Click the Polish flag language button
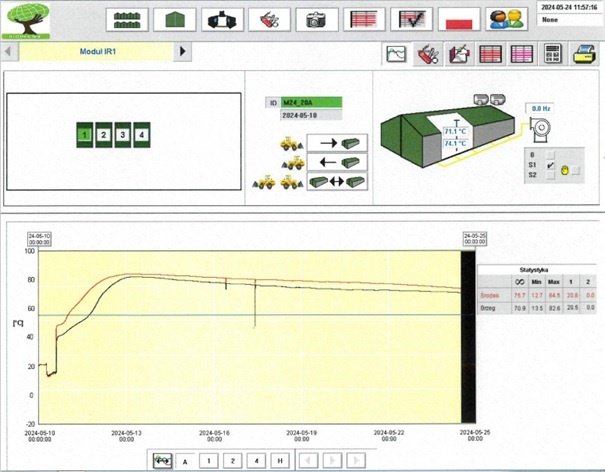Viewport: 605px width, 472px height. tap(459, 19)
